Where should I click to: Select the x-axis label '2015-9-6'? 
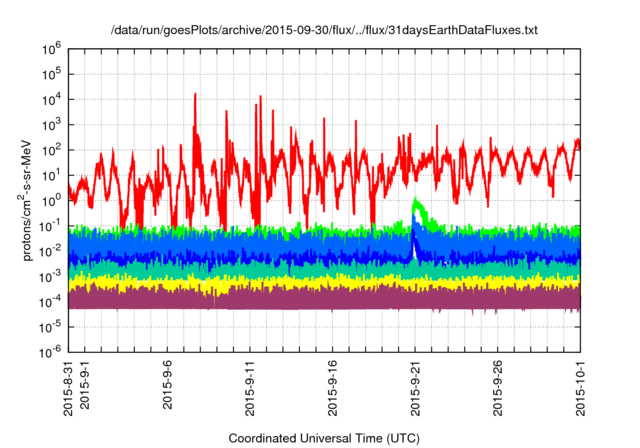[x=167, y=384]
